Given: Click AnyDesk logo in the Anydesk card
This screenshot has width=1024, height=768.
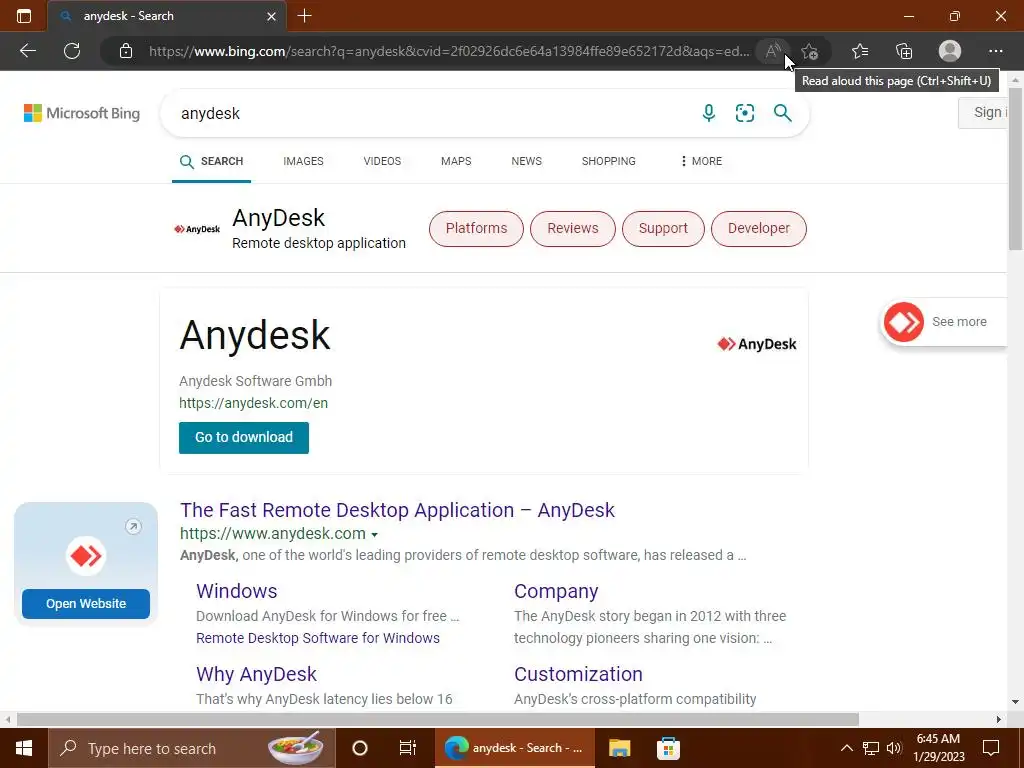Looking at the screenshot, I should point(756,344).
